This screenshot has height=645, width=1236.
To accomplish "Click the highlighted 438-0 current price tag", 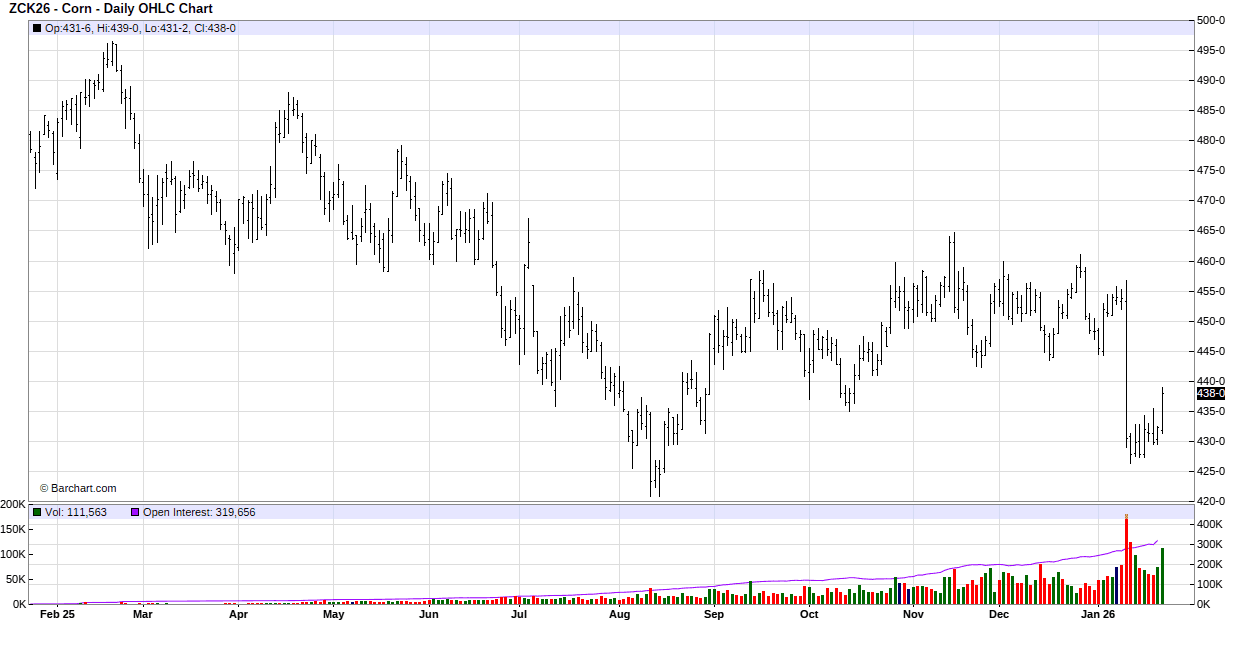I will pyautogui.click(x=1212, y=394).
